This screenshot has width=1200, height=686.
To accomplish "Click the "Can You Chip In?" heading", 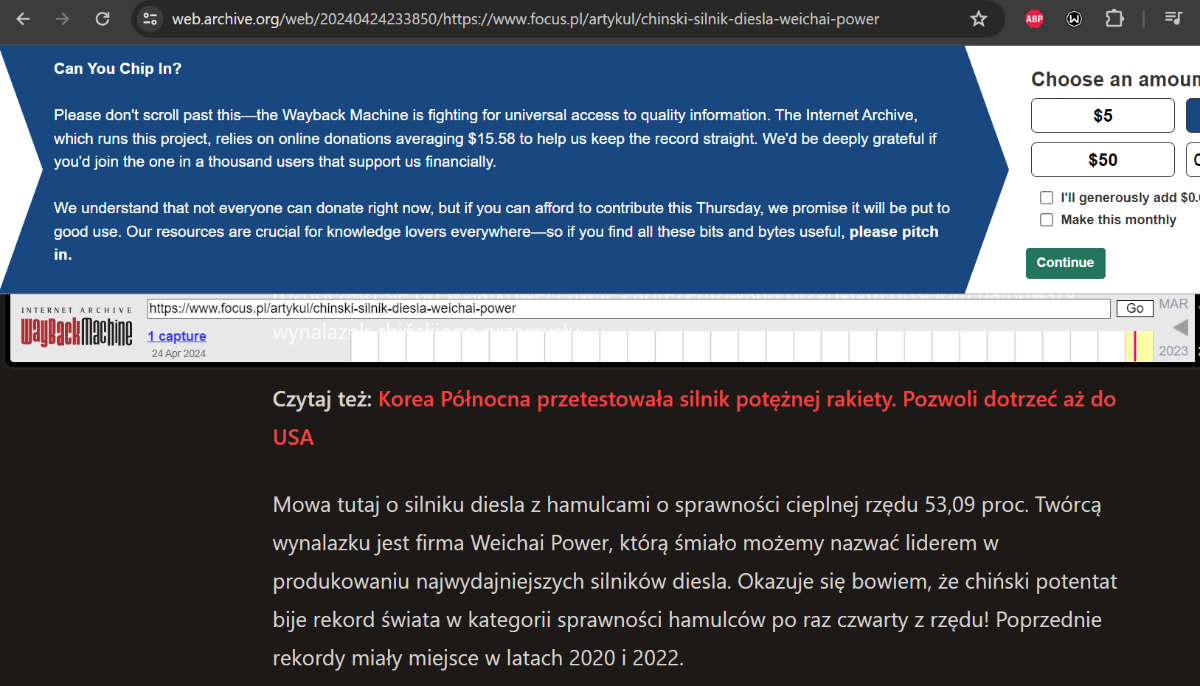I will (x=118, y=69).
